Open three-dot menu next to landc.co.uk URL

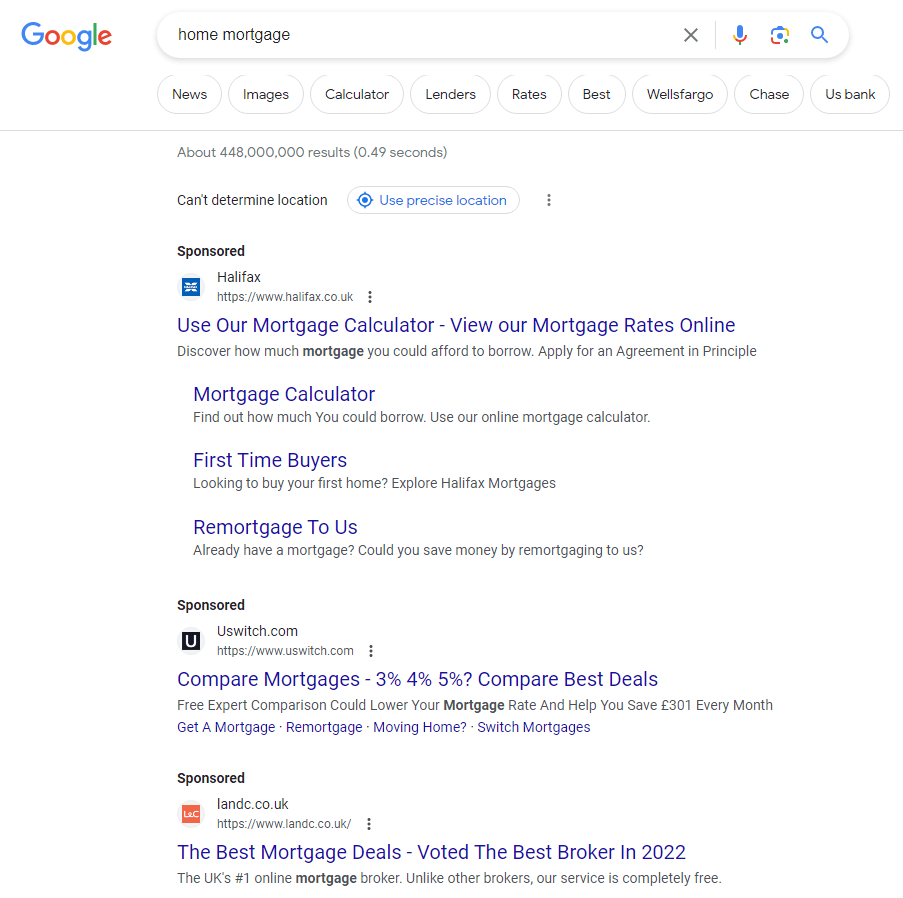click(x=369, y=824)
